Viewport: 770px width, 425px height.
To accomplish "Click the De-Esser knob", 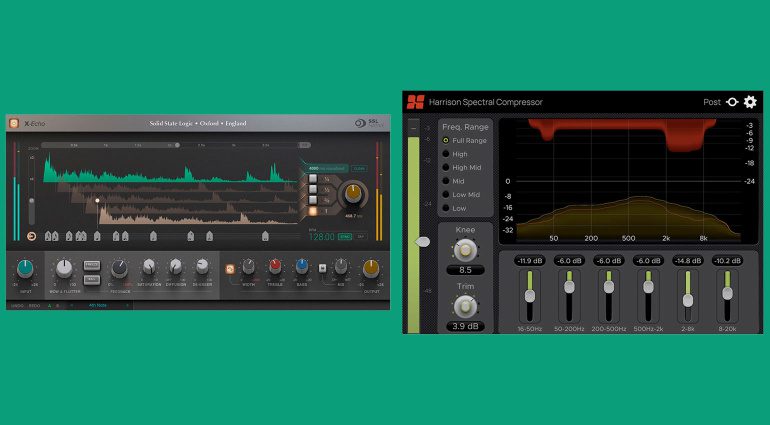I will coord(202,267).
